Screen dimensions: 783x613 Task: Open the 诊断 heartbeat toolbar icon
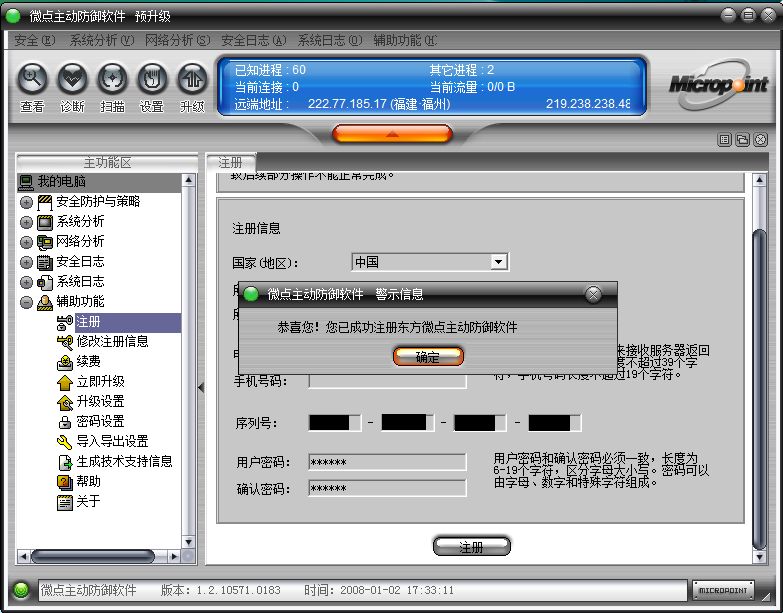pyautogui.click(x=72, y=79)
